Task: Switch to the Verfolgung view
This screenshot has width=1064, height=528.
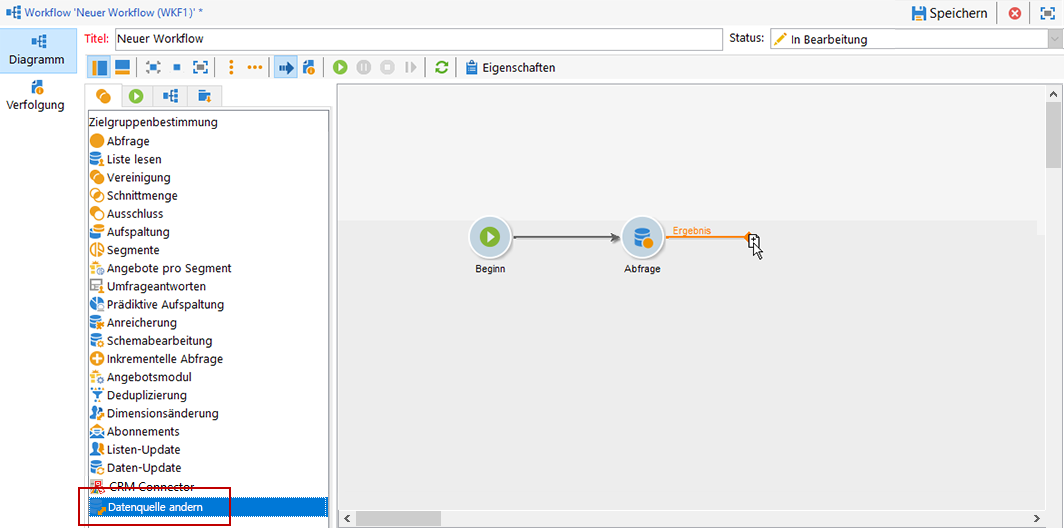Action: tap(35, 95)
